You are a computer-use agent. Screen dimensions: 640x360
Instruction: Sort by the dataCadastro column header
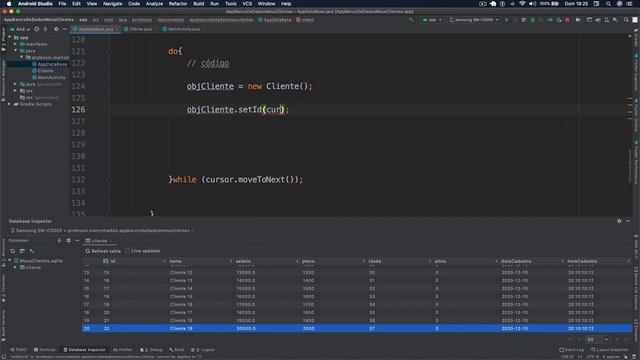pyautogui.click(x=516, y=261)
